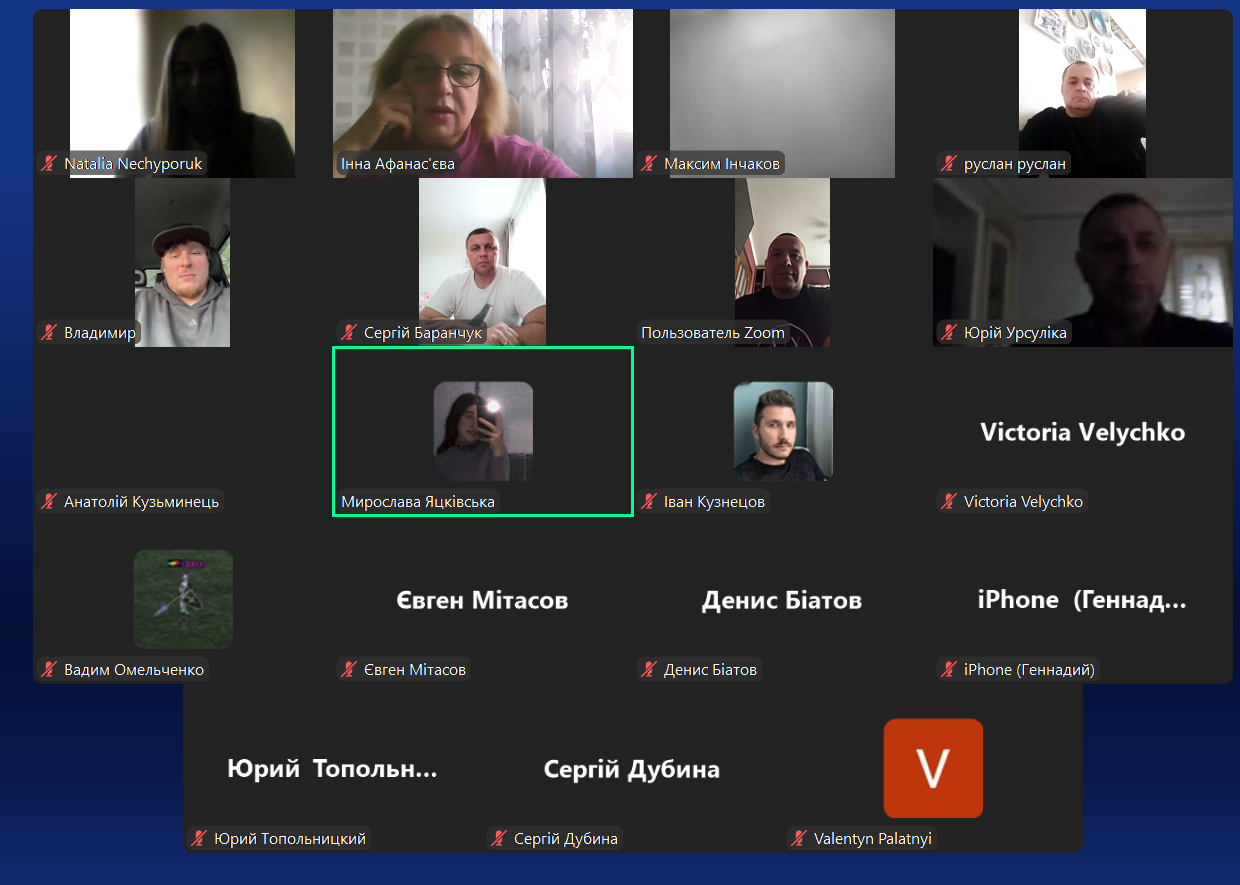Viewport: 1240px width, 885px height.
Task: Click the Пользователь Zoom name label
Action: (713, 332)
